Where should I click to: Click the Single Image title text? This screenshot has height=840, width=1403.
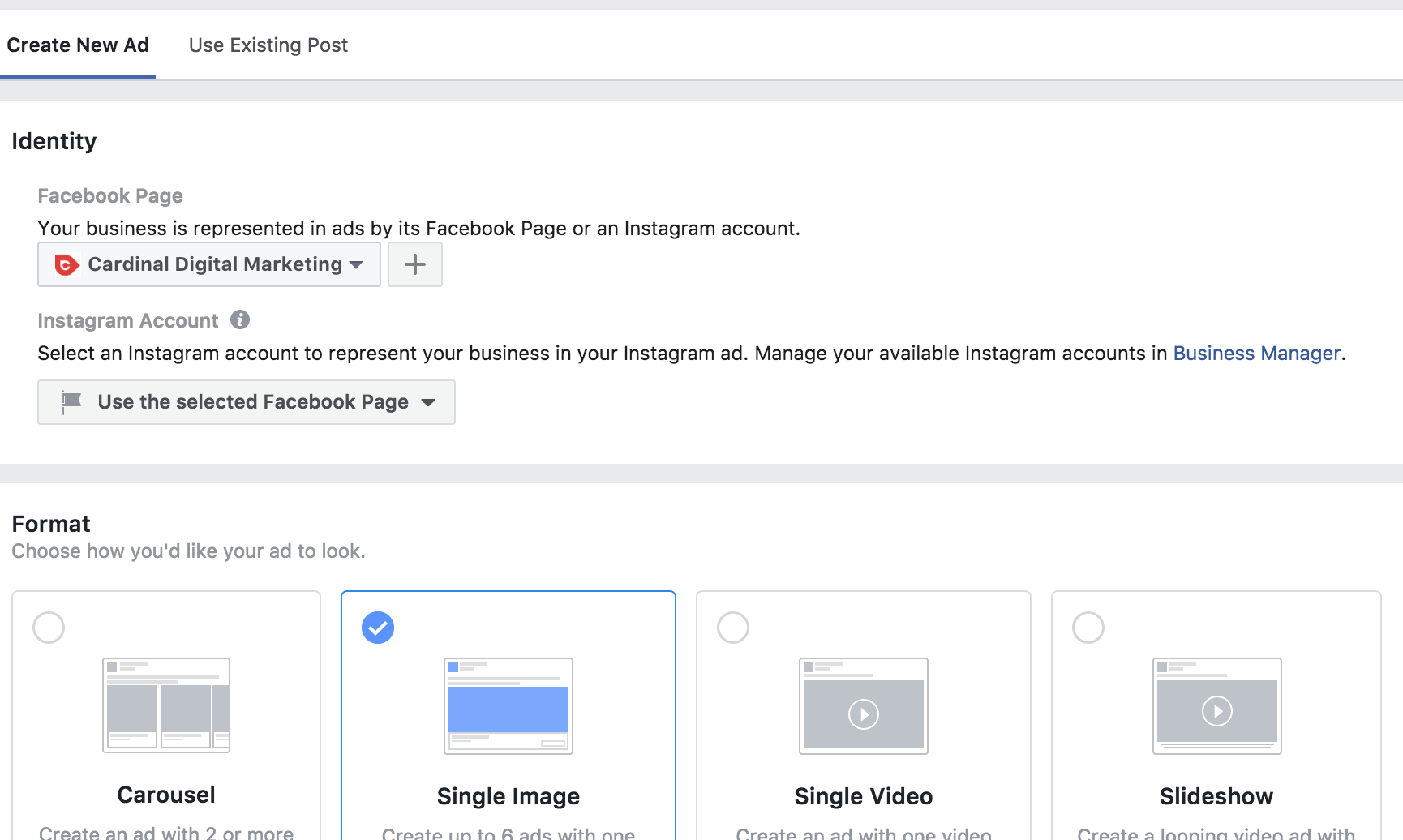click(508, 796)
